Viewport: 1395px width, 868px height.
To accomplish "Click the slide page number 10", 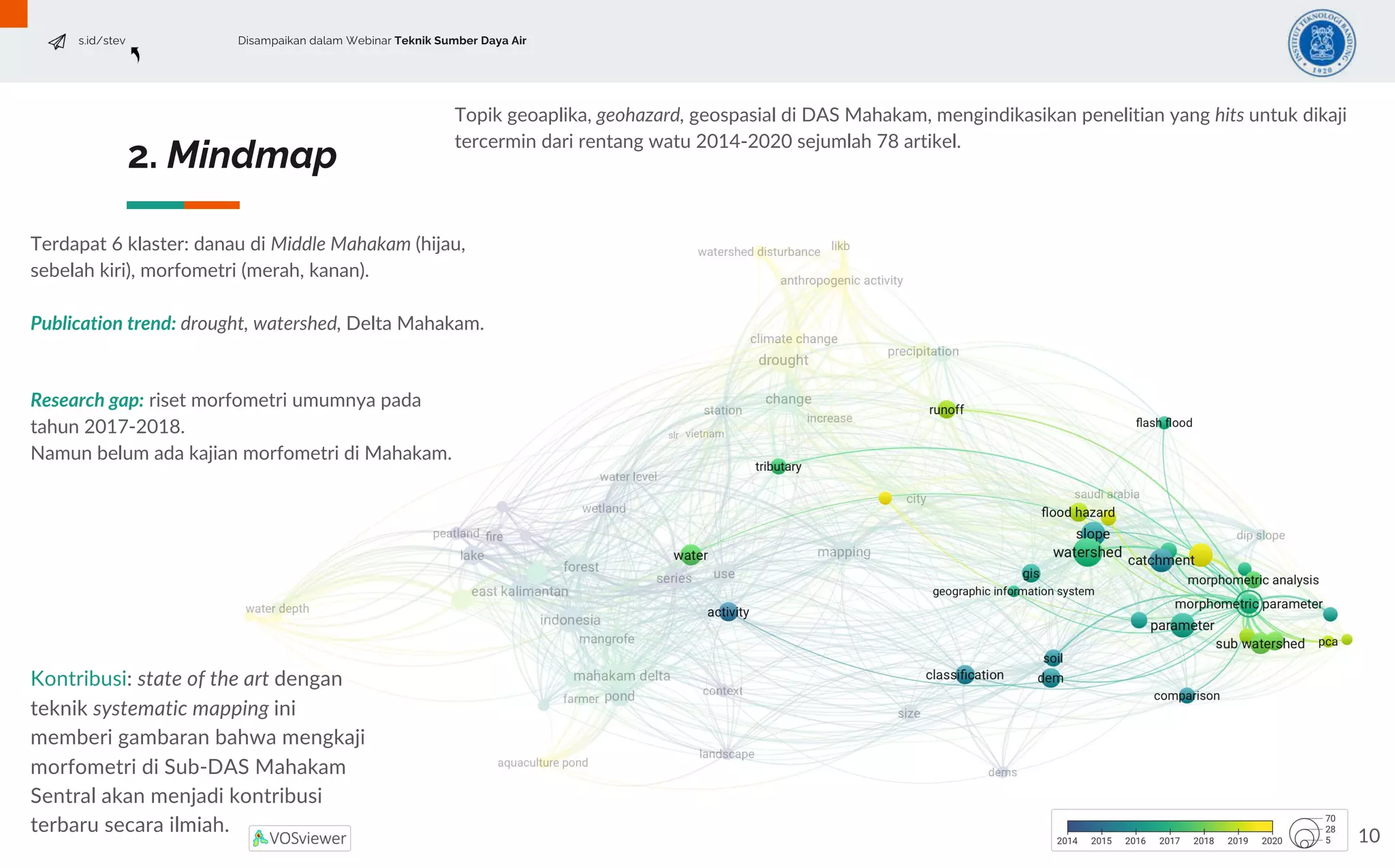I will pyautogui.click(x=1368, y=835).
